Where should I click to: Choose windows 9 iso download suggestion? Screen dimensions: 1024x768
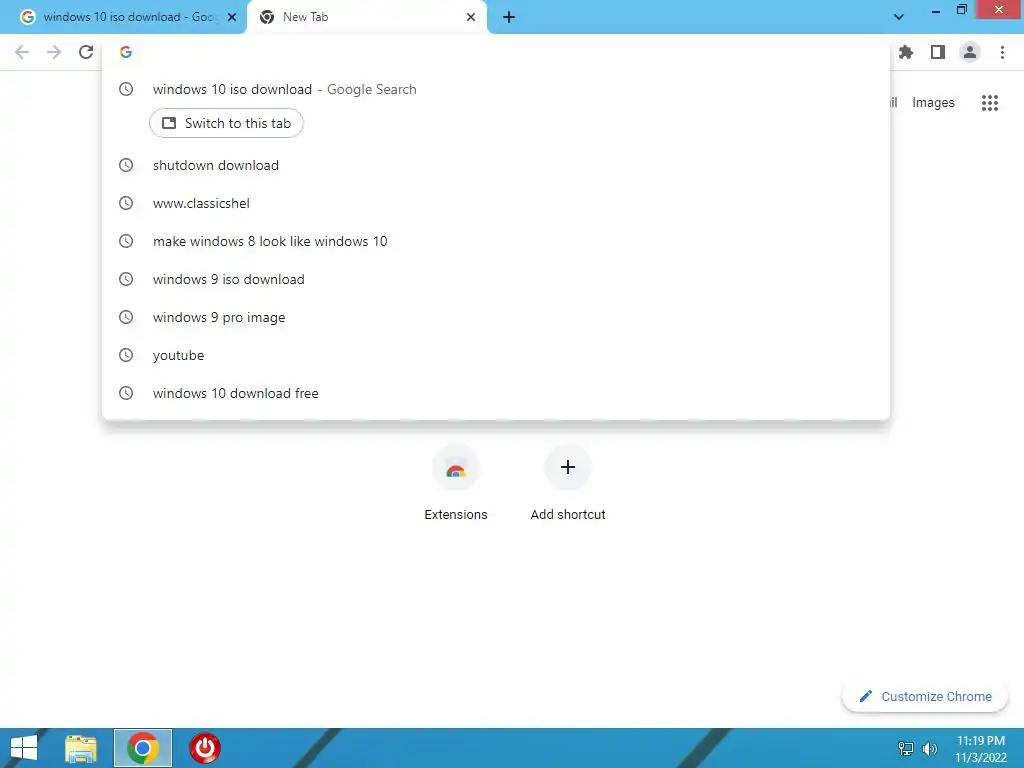click(x=496, y=279)
